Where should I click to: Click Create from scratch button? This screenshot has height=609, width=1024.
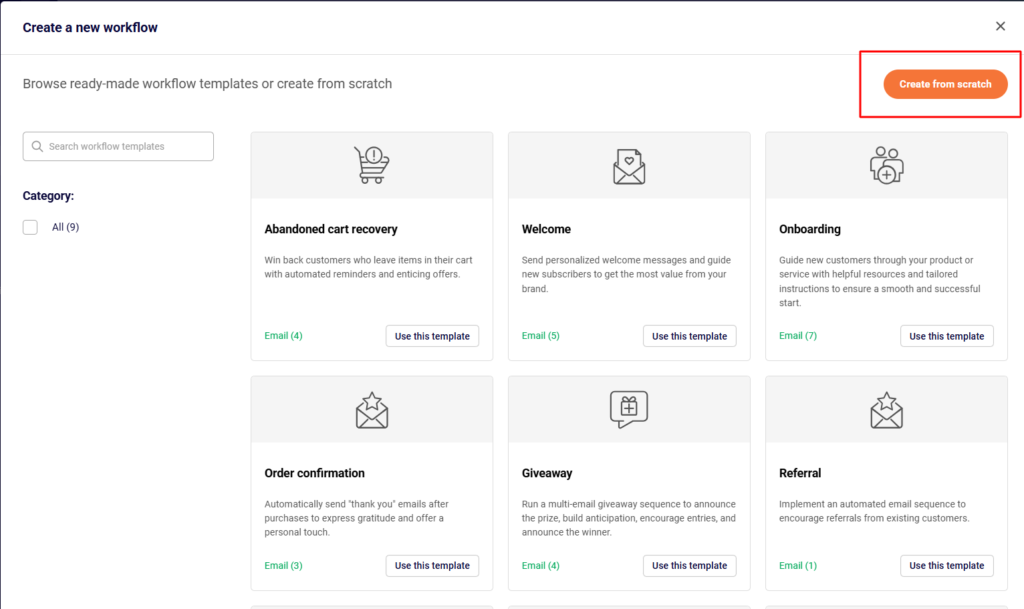coord(945,84)
